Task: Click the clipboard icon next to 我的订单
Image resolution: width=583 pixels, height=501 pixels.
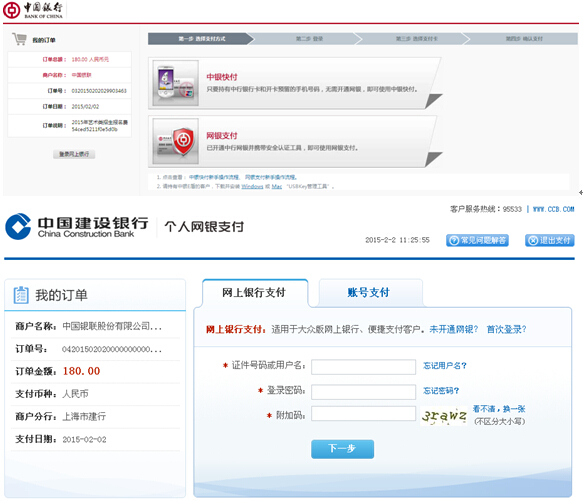Action: point(21,295)
